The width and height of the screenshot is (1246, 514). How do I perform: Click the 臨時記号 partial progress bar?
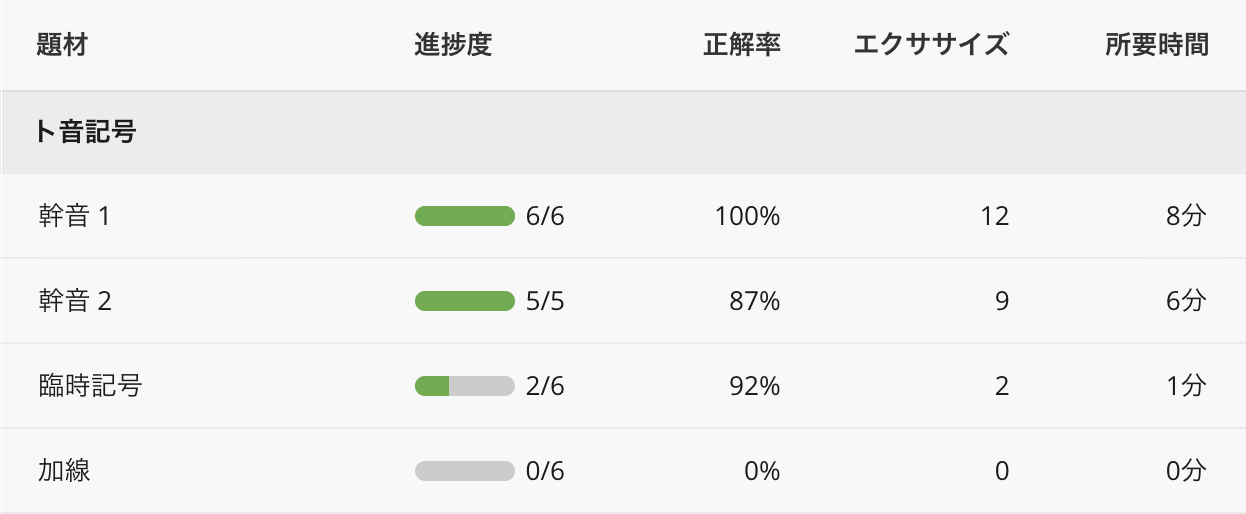pyautogui.click(x=464, y=386)
